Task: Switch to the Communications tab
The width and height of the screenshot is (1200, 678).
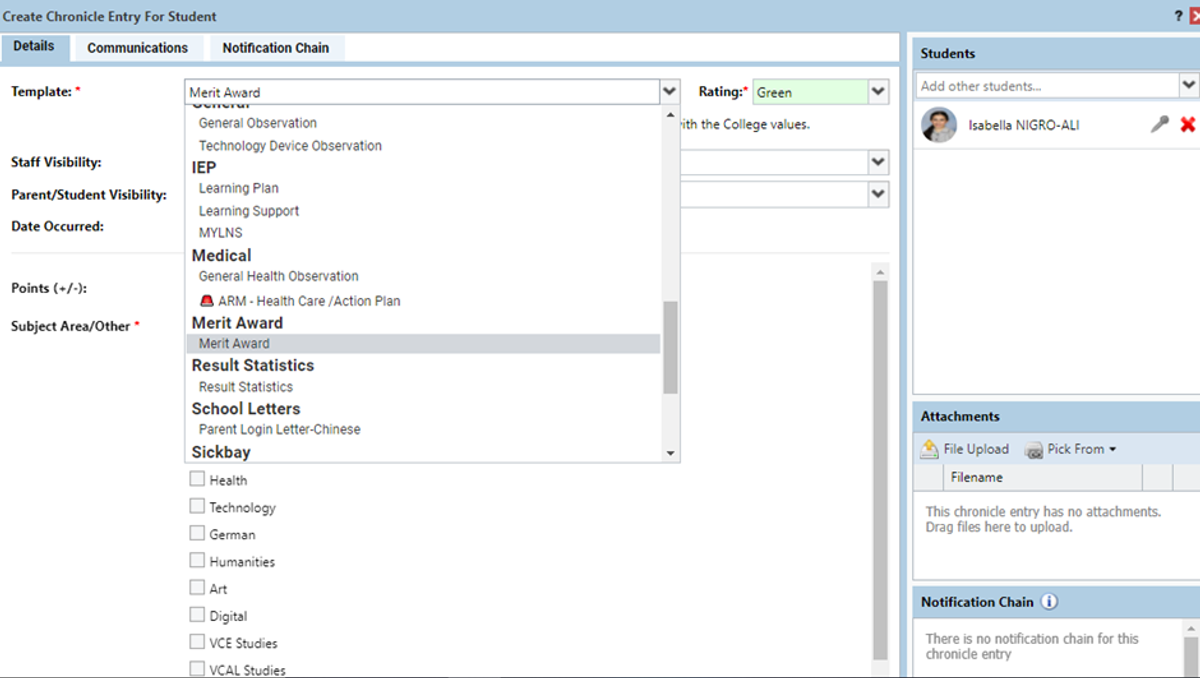Action: point(137,48)
